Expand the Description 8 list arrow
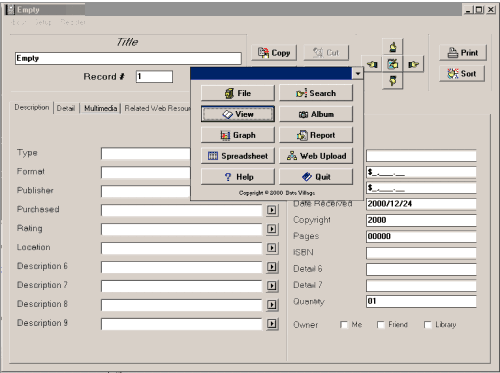The width and height of the screenshot is (500, 373). click(x=272, y=305)
